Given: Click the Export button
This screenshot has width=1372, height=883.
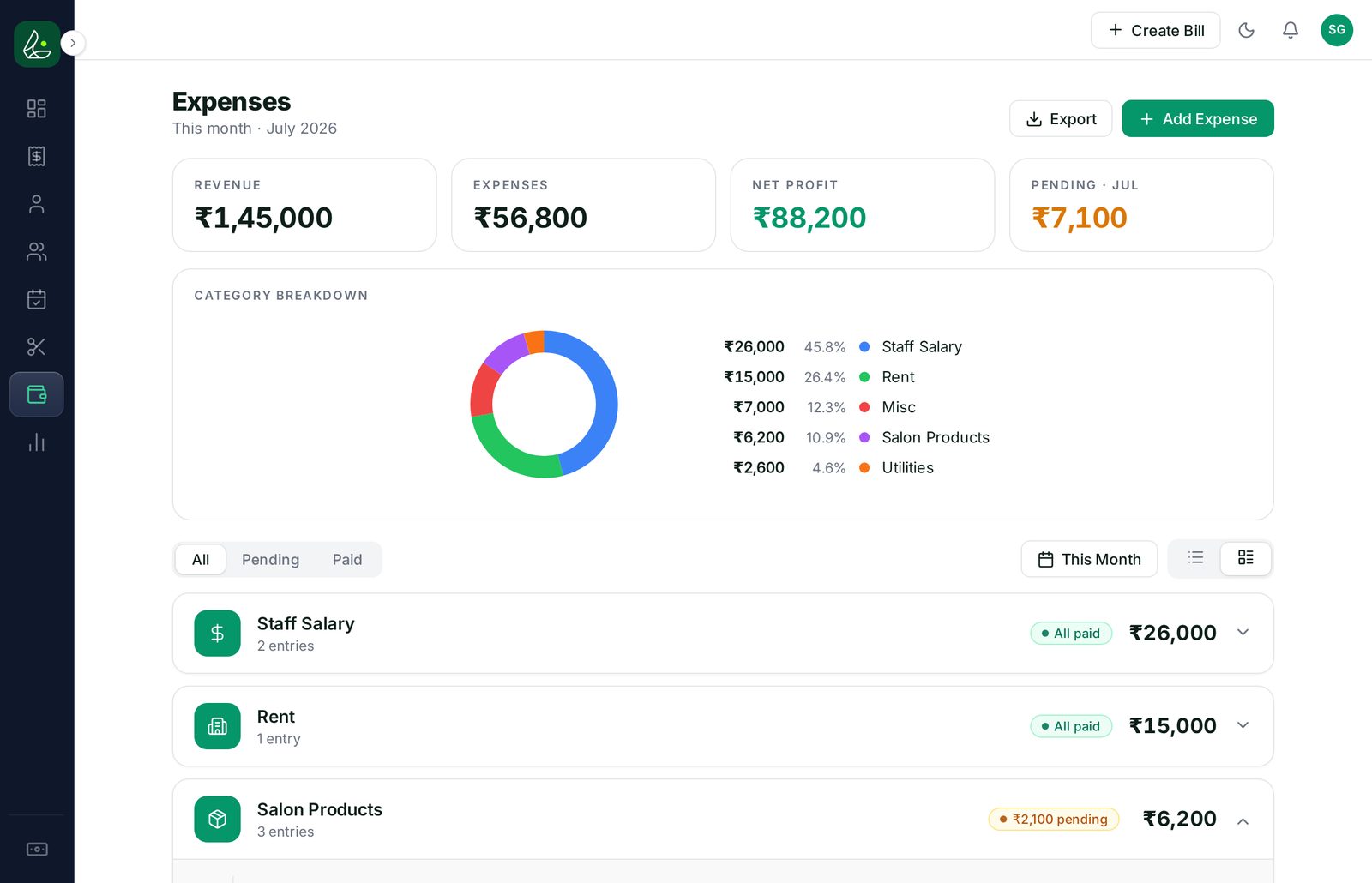Looking at the screenshot, I should click(1061, 118).
